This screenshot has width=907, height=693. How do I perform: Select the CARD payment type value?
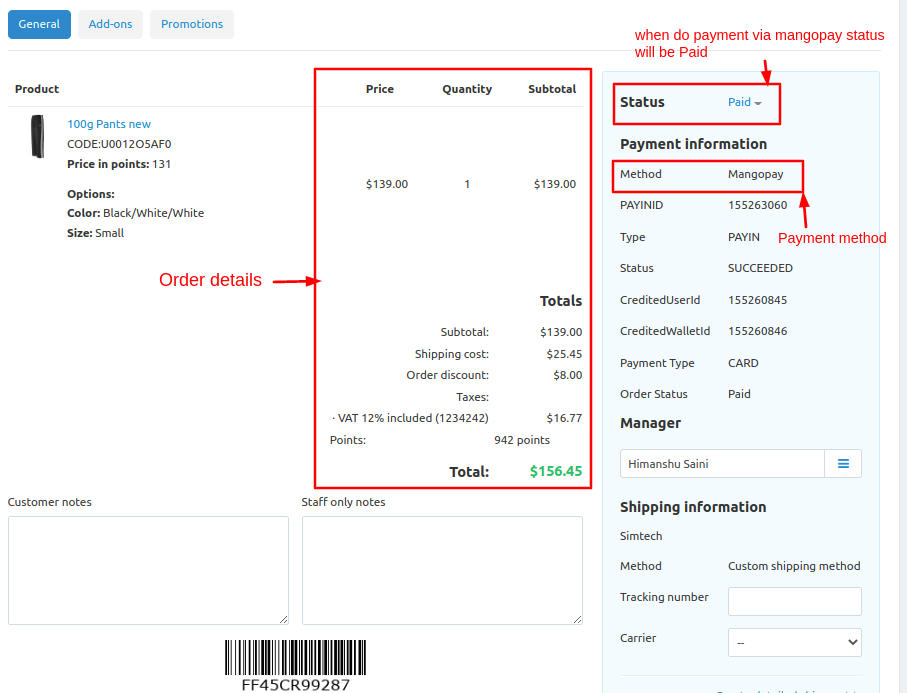tap(743, 363)
